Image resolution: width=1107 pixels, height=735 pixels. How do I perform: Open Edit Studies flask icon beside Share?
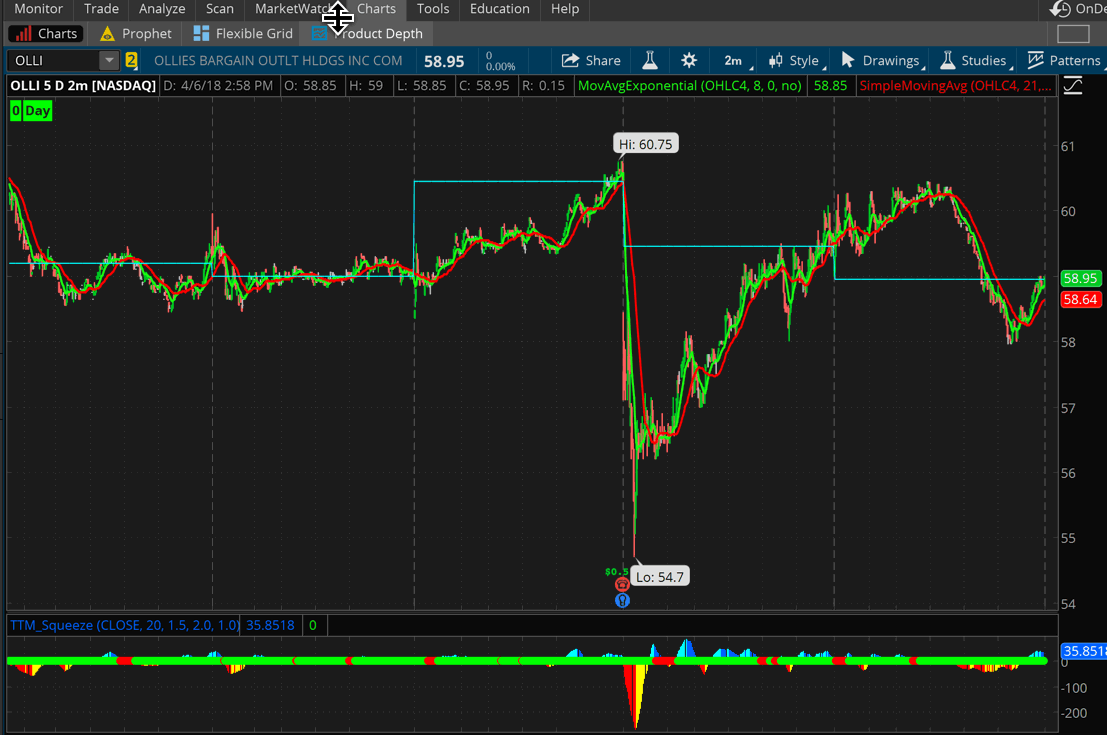tap(650, 61)
